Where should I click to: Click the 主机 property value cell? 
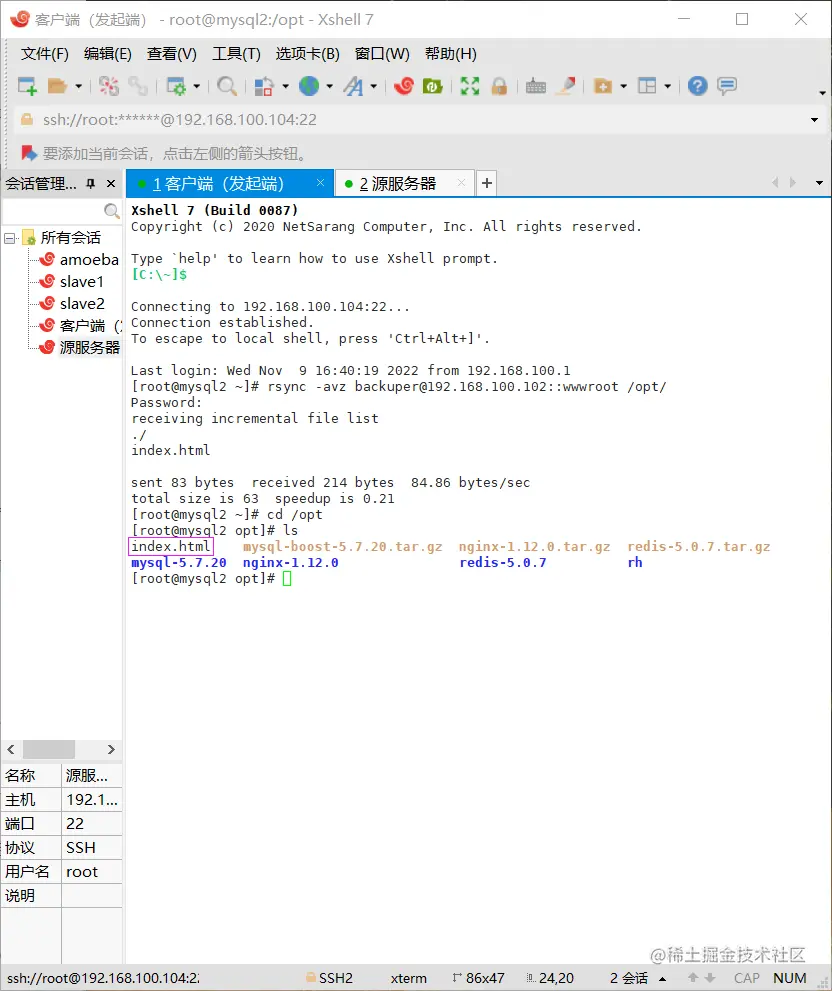[x=92, y=799]
